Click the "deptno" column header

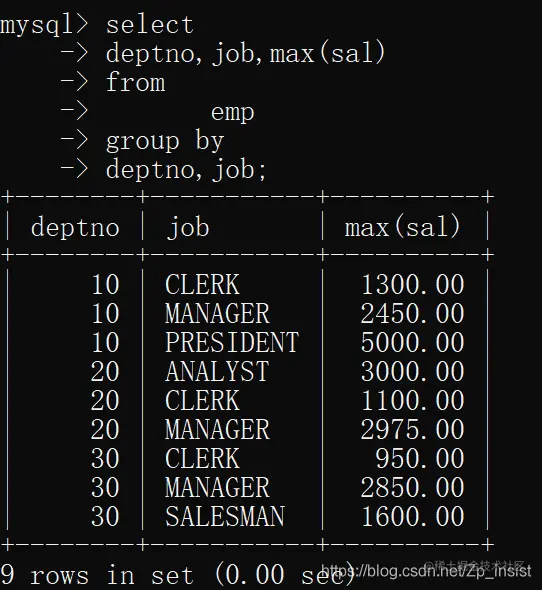tap(75, 228)
